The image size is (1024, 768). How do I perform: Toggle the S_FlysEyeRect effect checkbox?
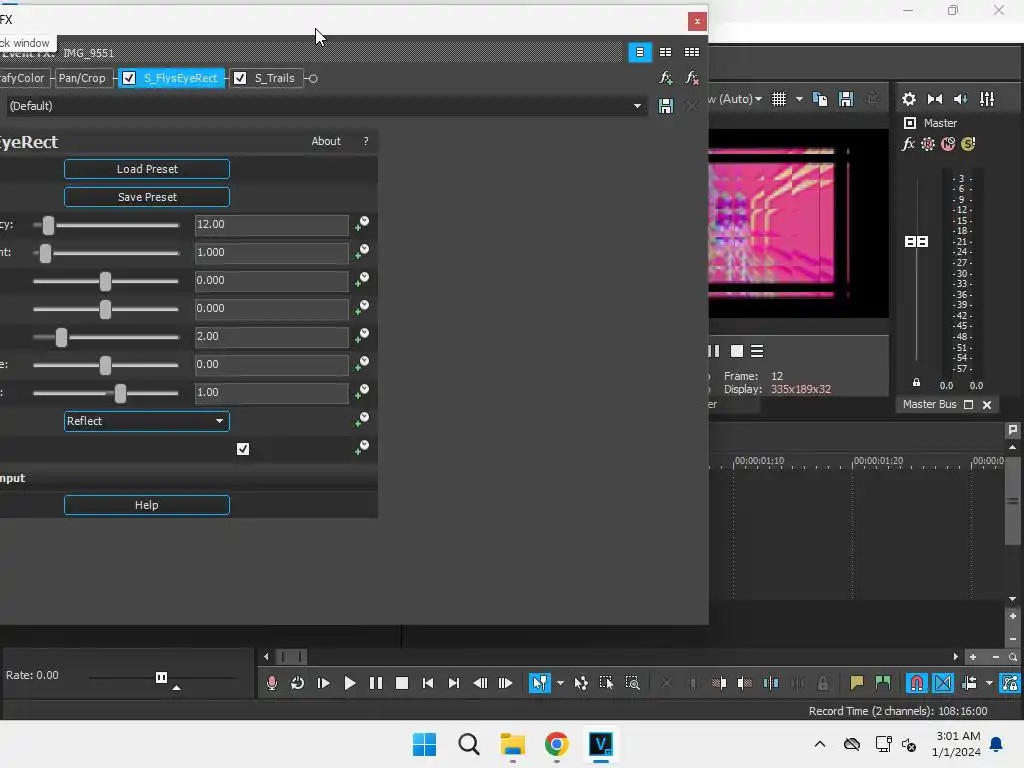(x=129, y=78)
